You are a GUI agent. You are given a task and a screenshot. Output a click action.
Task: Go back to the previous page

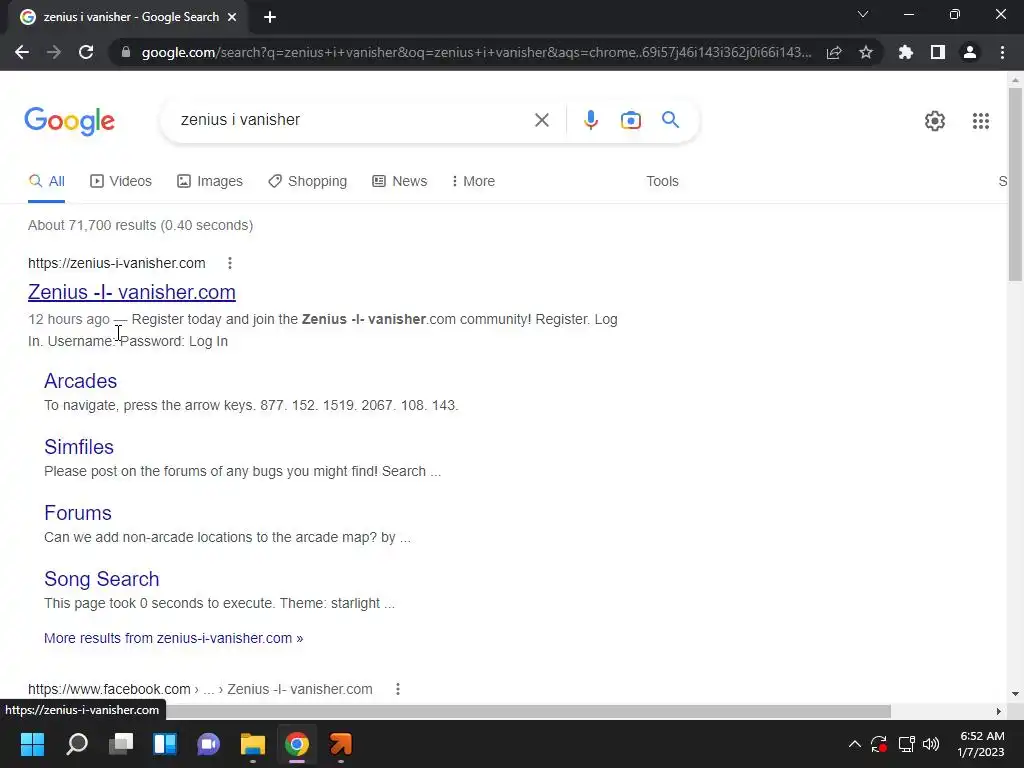click(x=22, y=52)
